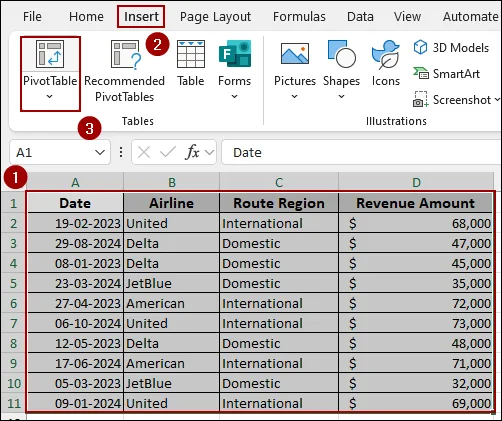Open the Formulas tab
The height and width of the screenshot is (421, 502).
(299, 16)
